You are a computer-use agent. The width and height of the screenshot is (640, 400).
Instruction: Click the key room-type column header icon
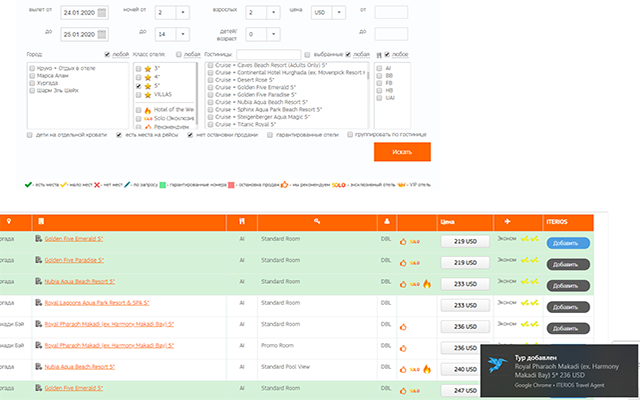(x=317, y=221)
